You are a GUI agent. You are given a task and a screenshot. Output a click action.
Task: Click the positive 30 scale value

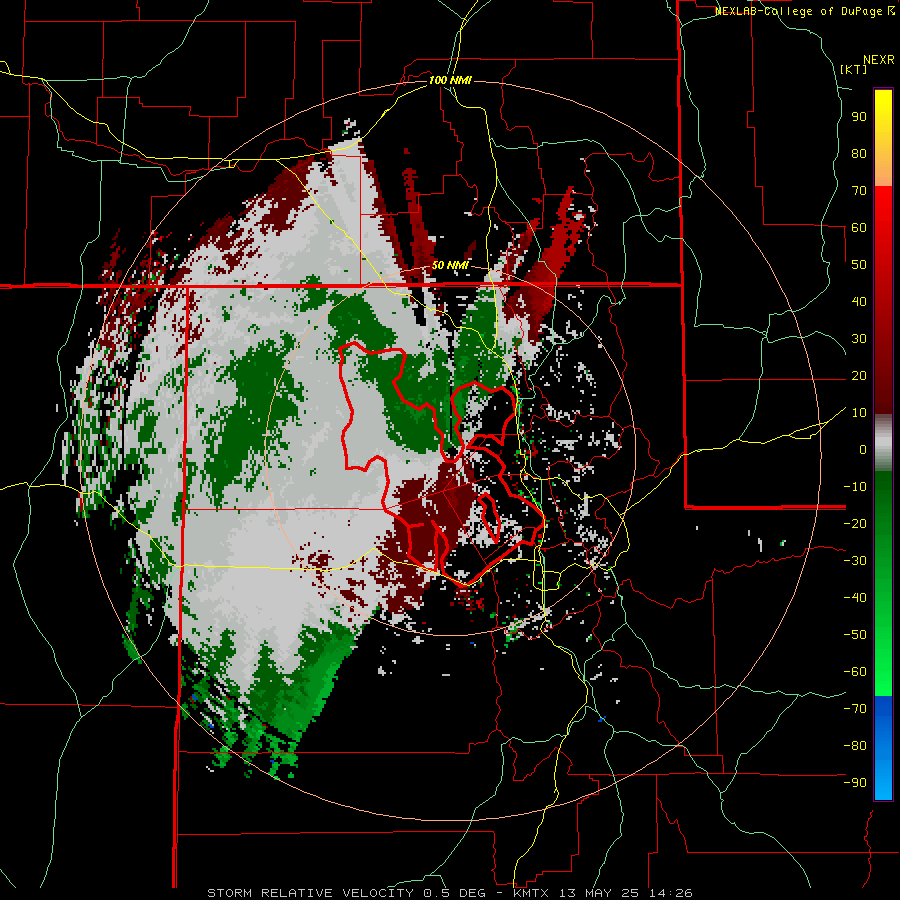coord(859,339)
